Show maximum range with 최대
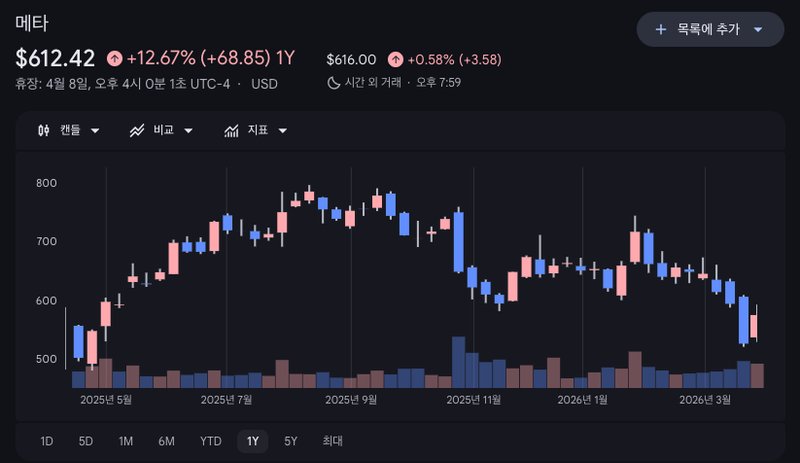 tap(332, 441)
